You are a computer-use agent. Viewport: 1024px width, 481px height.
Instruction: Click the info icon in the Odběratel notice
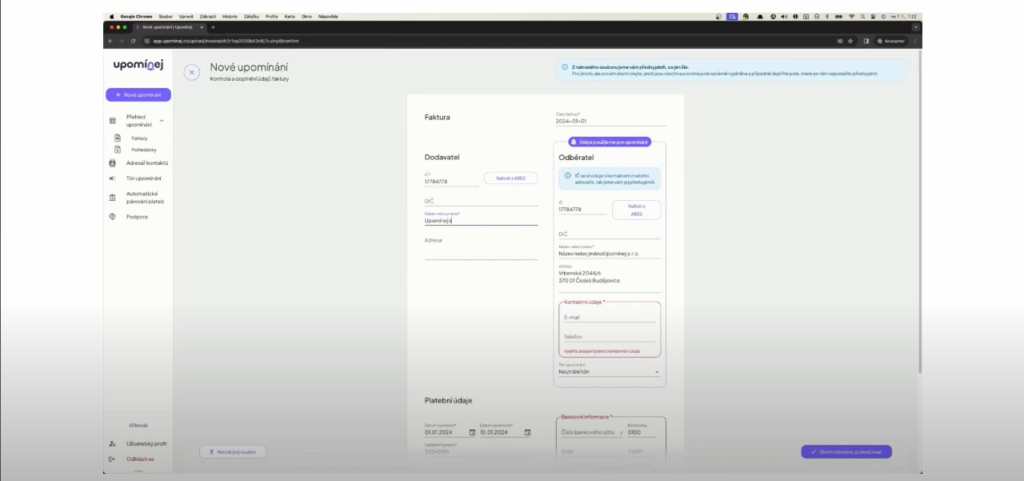tap(568, 176)
